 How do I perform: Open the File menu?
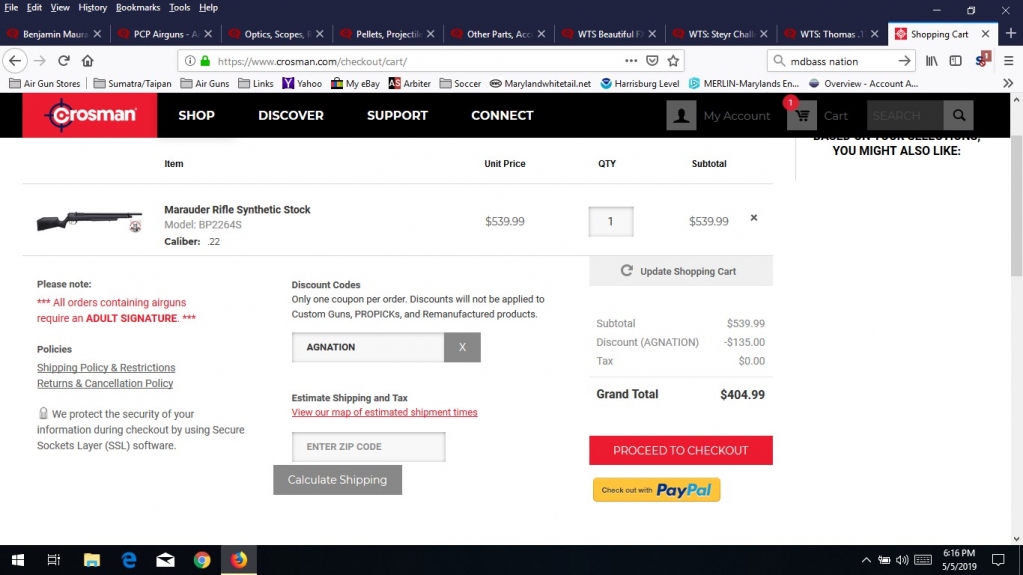(x=11, y=8)
